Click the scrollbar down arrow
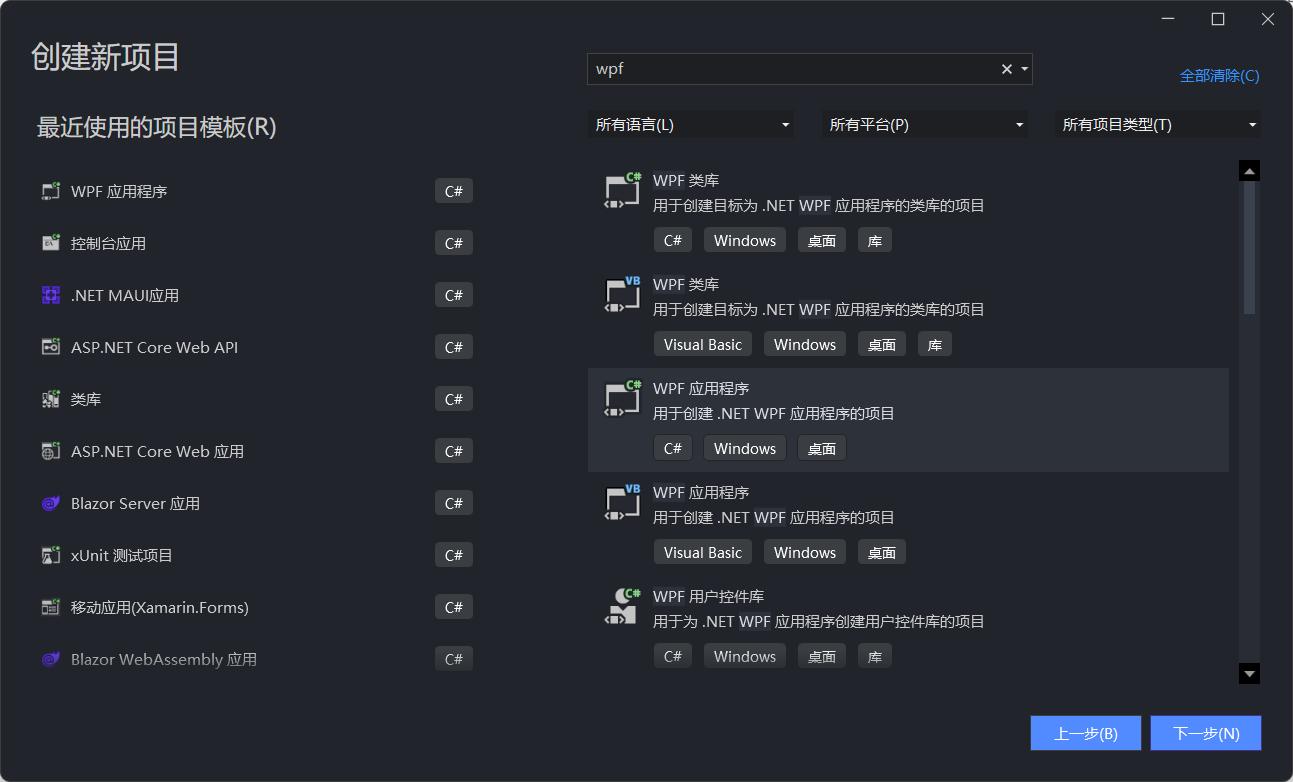Image resolution: width=1293 pixels, height=782 pixels. [x=1248, y=673]
